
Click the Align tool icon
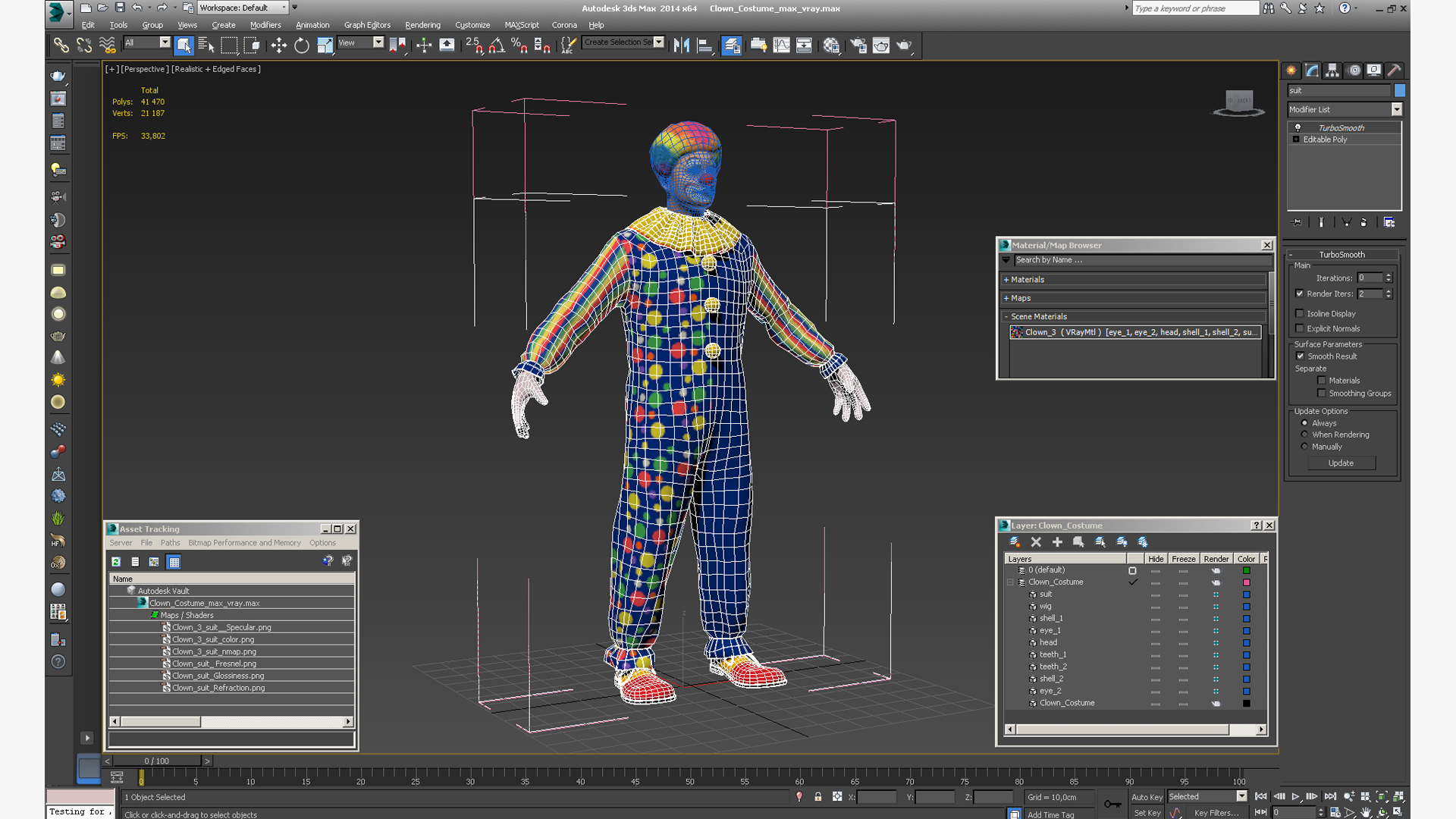704,45
